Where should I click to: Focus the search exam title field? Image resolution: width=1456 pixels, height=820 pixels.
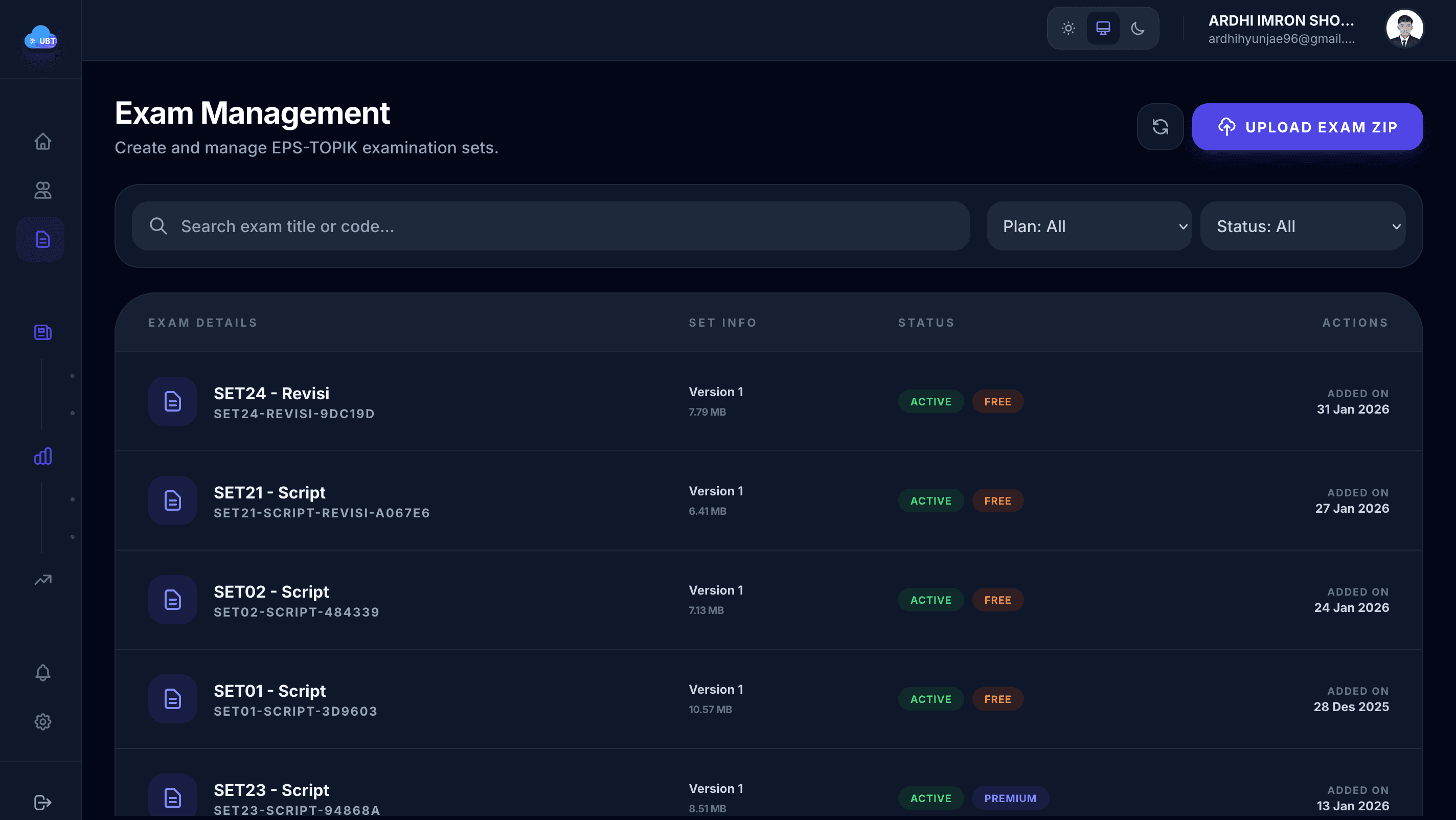pos(551,226)
